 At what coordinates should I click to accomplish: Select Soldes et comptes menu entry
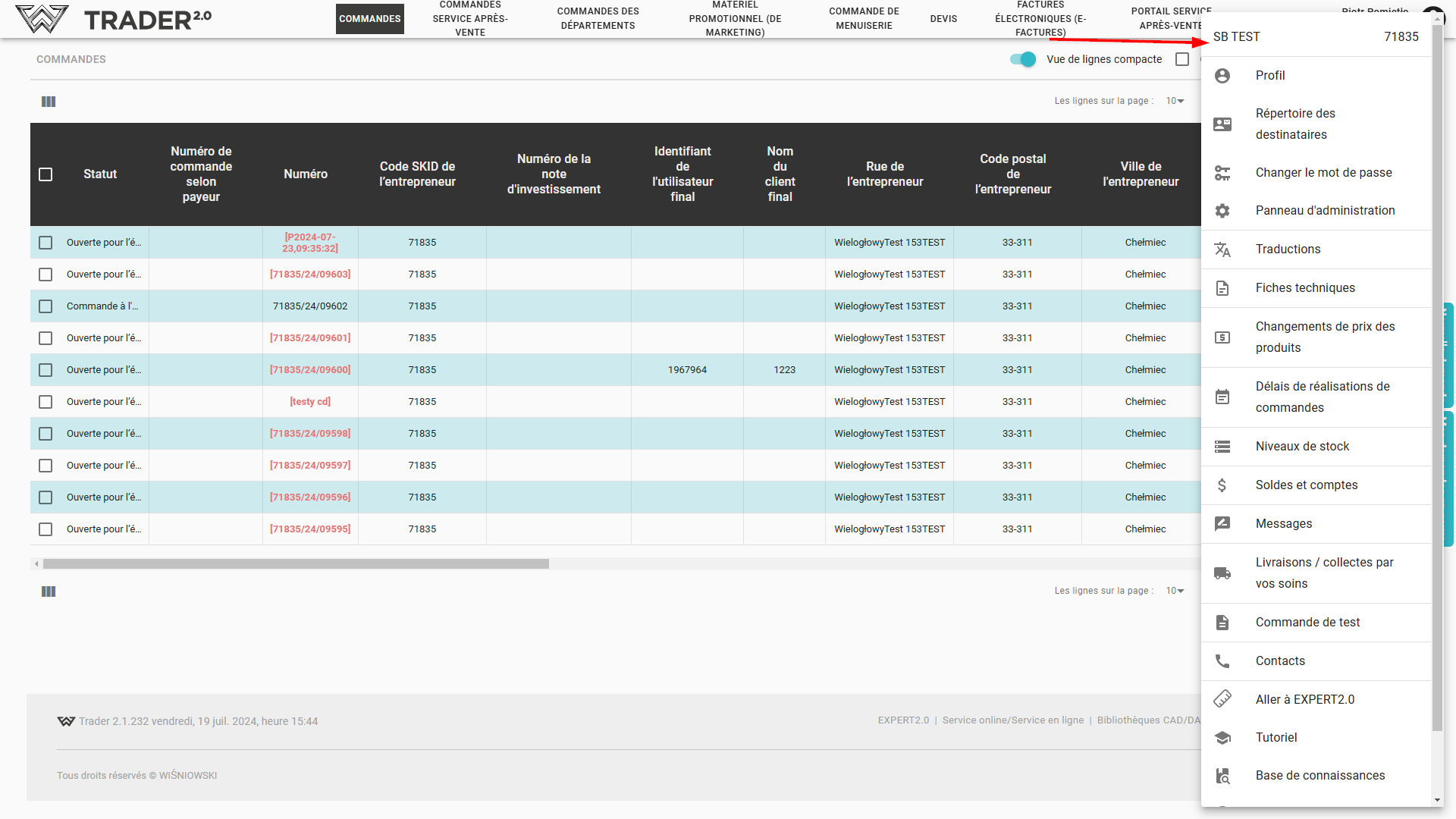tap(1306, 485)
